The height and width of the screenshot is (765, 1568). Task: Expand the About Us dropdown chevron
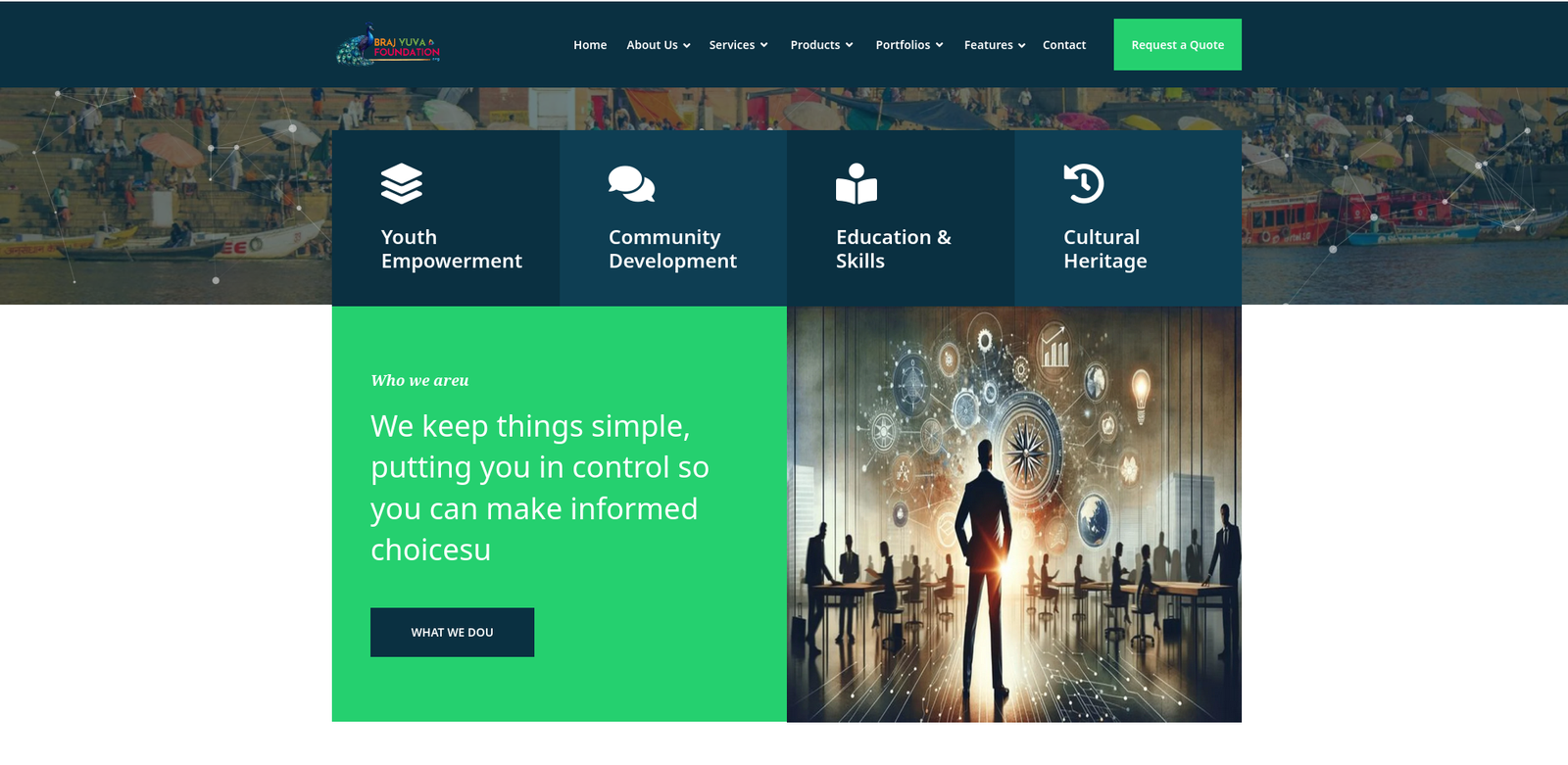coord(687,46)
